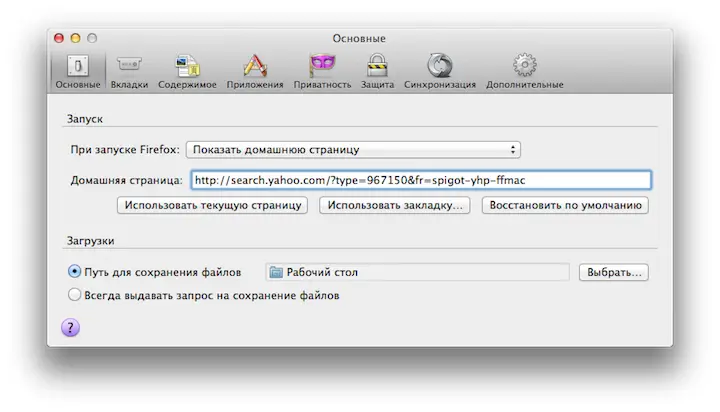Click the Использовать закладку… button
Image resolution: width=720 pixels, height=412 pixels.
(396, 205)
